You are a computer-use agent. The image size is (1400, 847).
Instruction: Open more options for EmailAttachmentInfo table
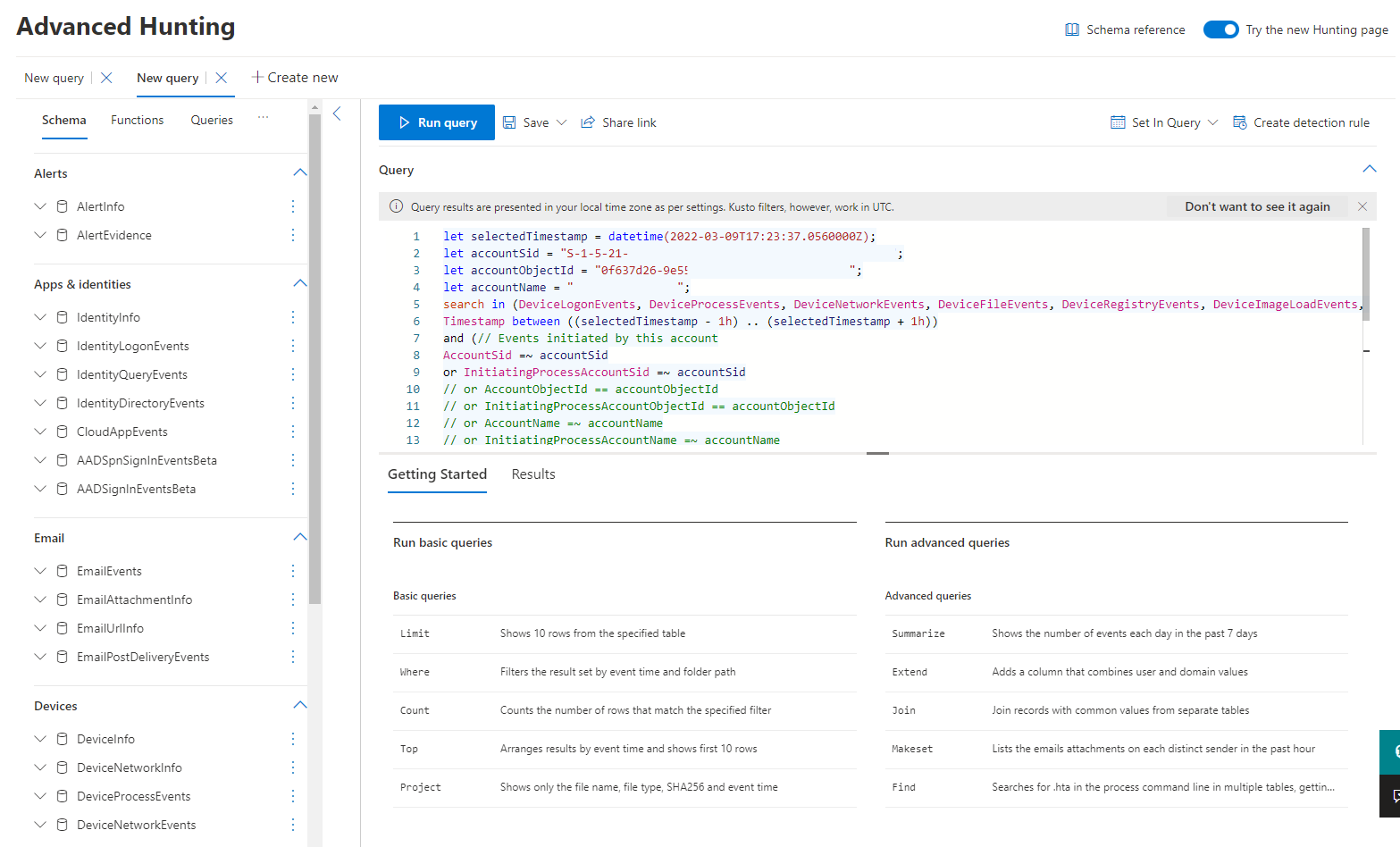(x=293, y=600)
